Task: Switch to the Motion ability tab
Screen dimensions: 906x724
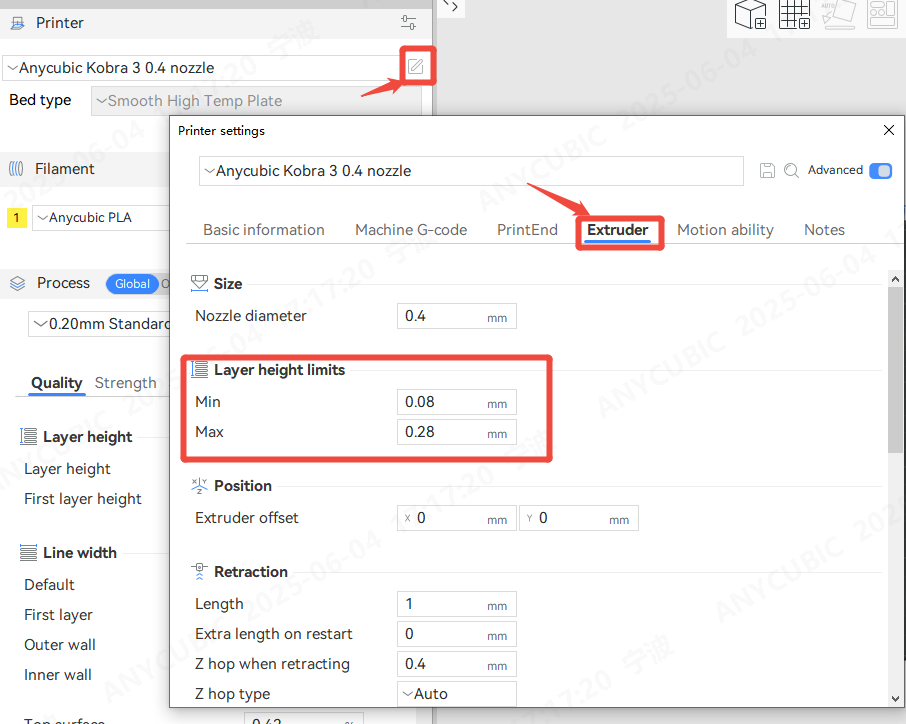Action: (x=725, y=230)
